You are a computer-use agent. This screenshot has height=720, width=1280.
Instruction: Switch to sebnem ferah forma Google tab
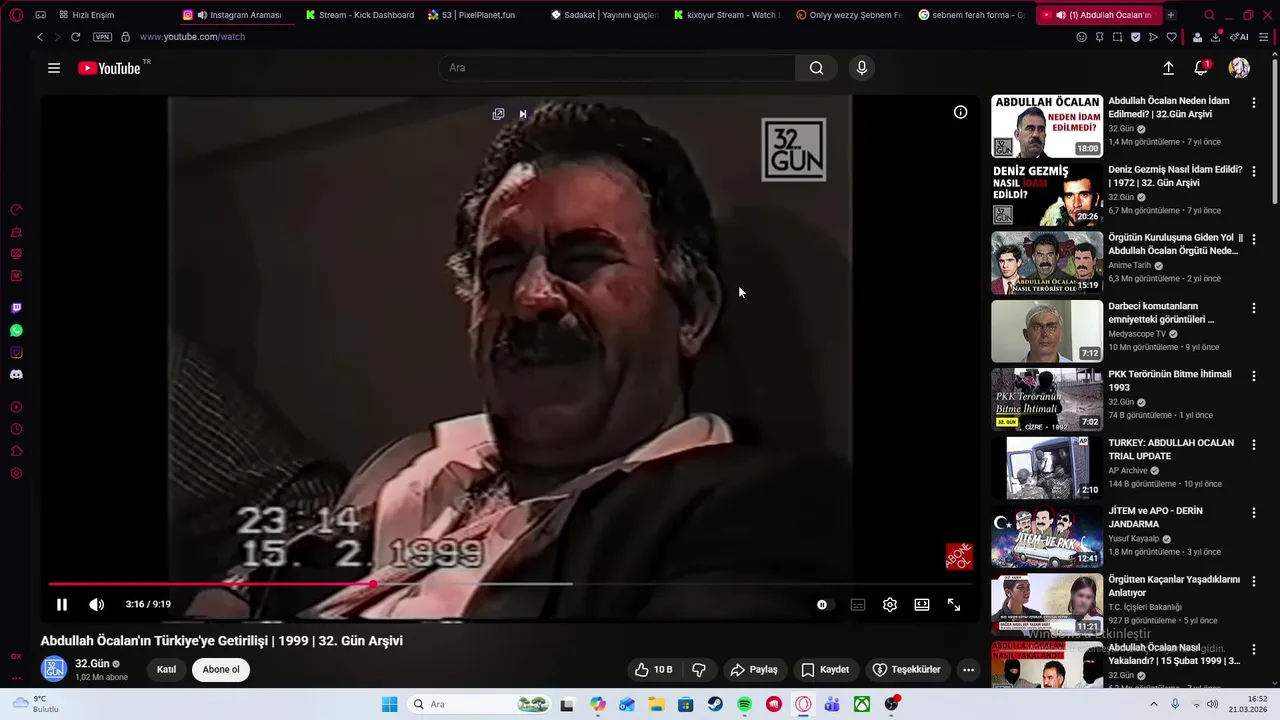pos(972,15)
